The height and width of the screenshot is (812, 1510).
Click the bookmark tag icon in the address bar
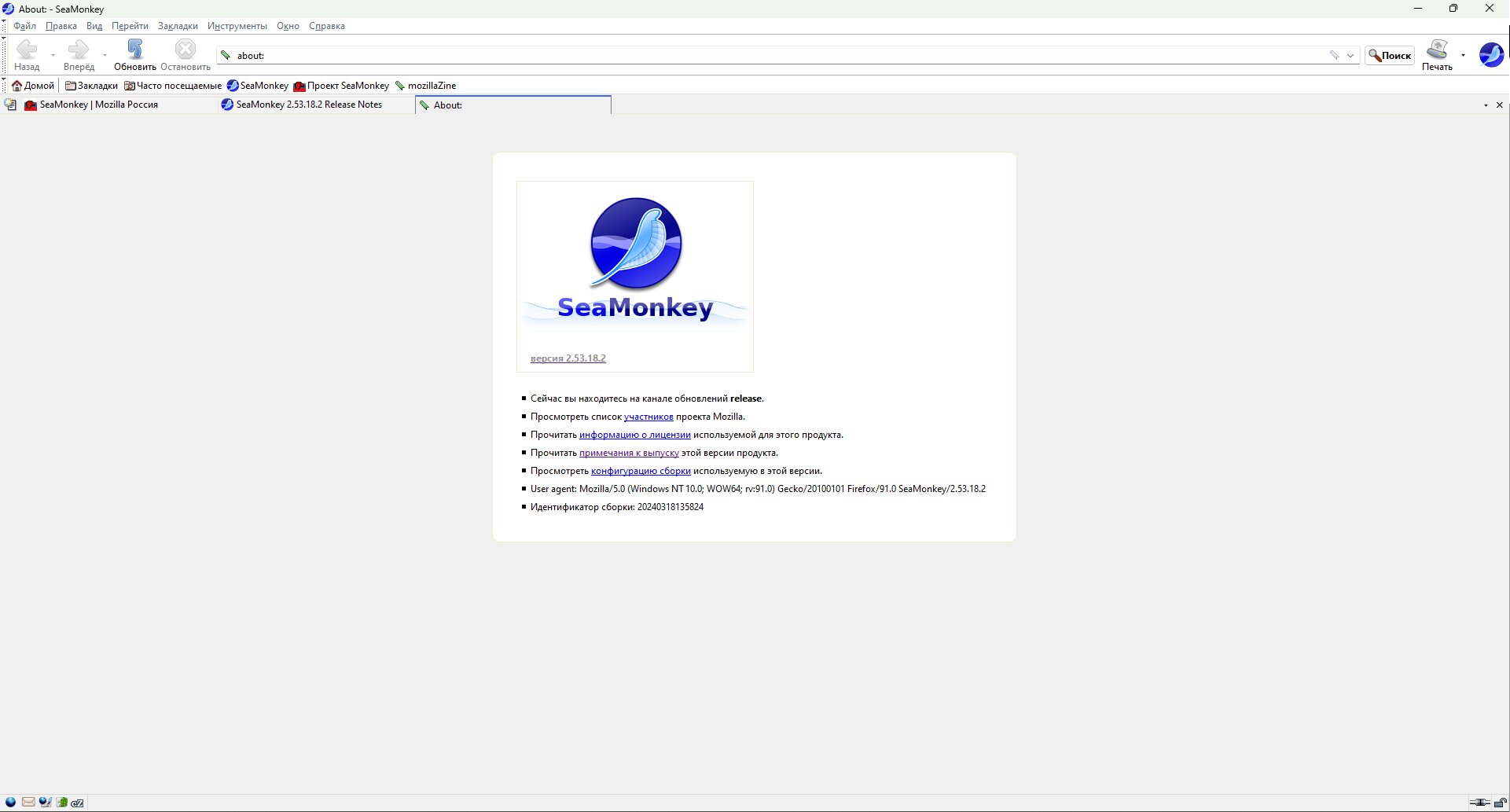coord(1334,55)
